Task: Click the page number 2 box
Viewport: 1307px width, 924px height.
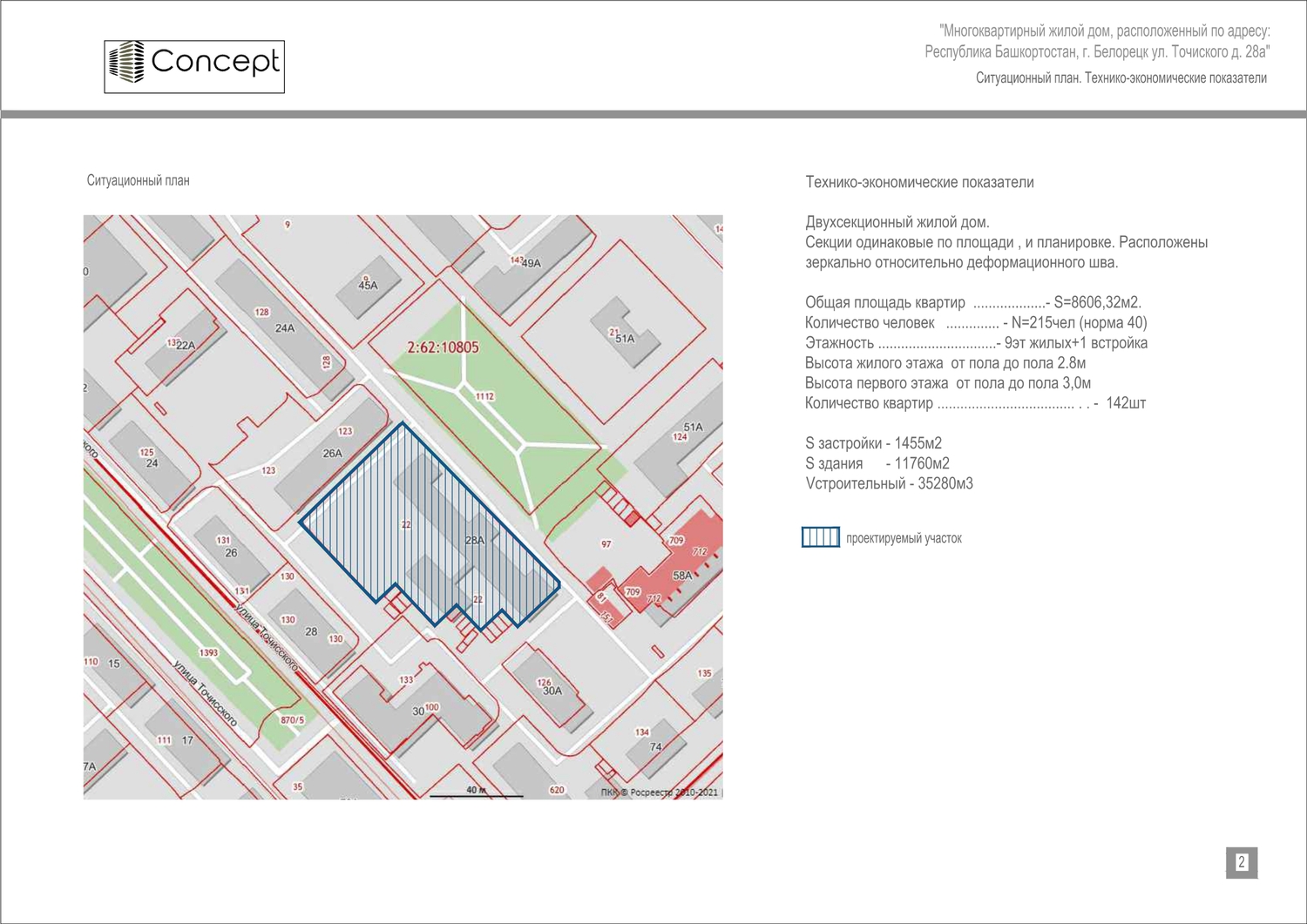Action: (1242, 862)
